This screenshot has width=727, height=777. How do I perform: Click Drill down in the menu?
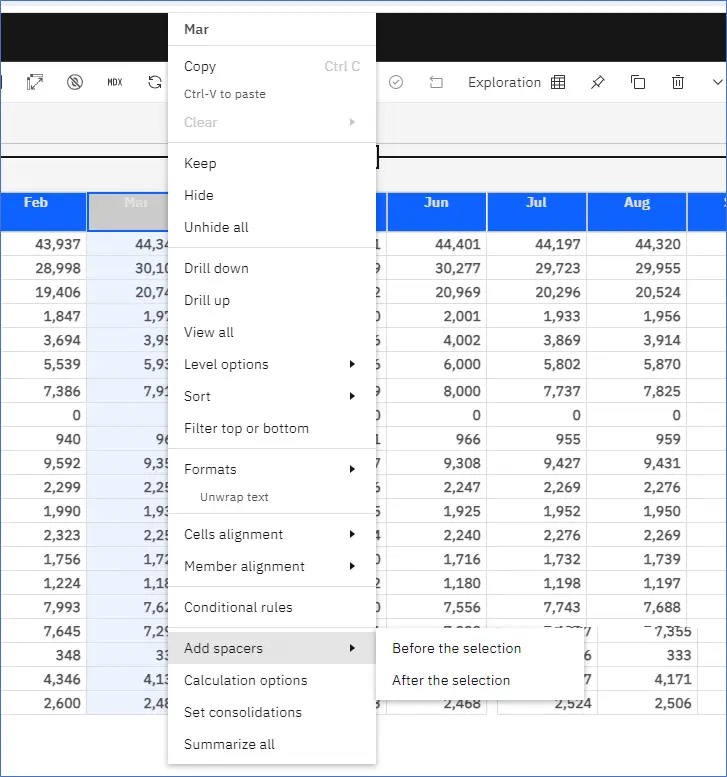click(272, 268)
